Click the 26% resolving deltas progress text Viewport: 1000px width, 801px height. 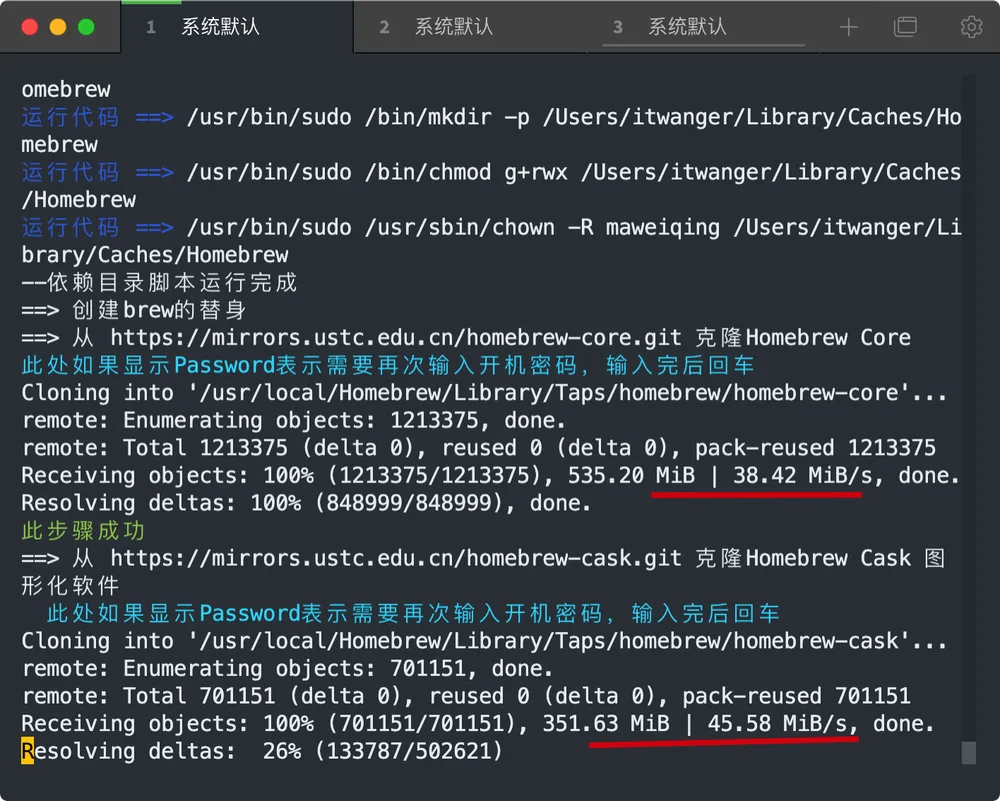pyautogui.click(x=282, y=751)
